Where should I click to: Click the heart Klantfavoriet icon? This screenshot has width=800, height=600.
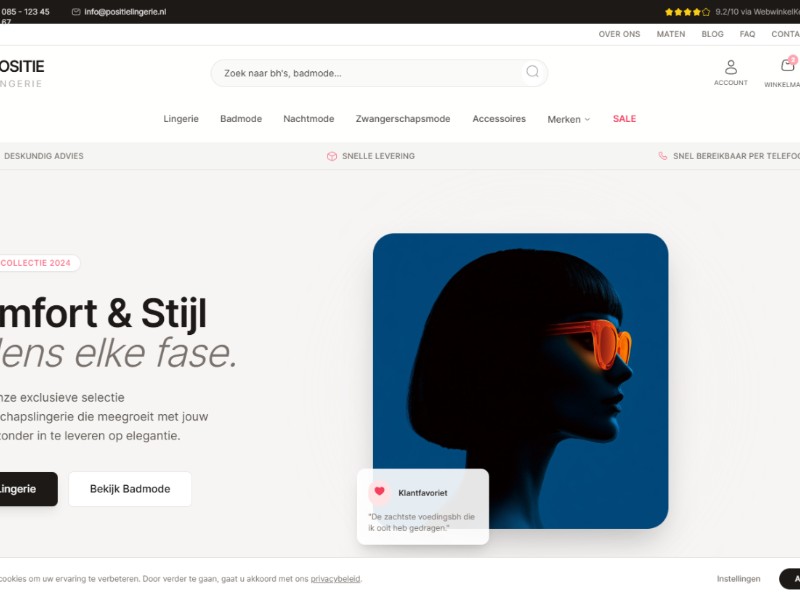coord(379,492)
